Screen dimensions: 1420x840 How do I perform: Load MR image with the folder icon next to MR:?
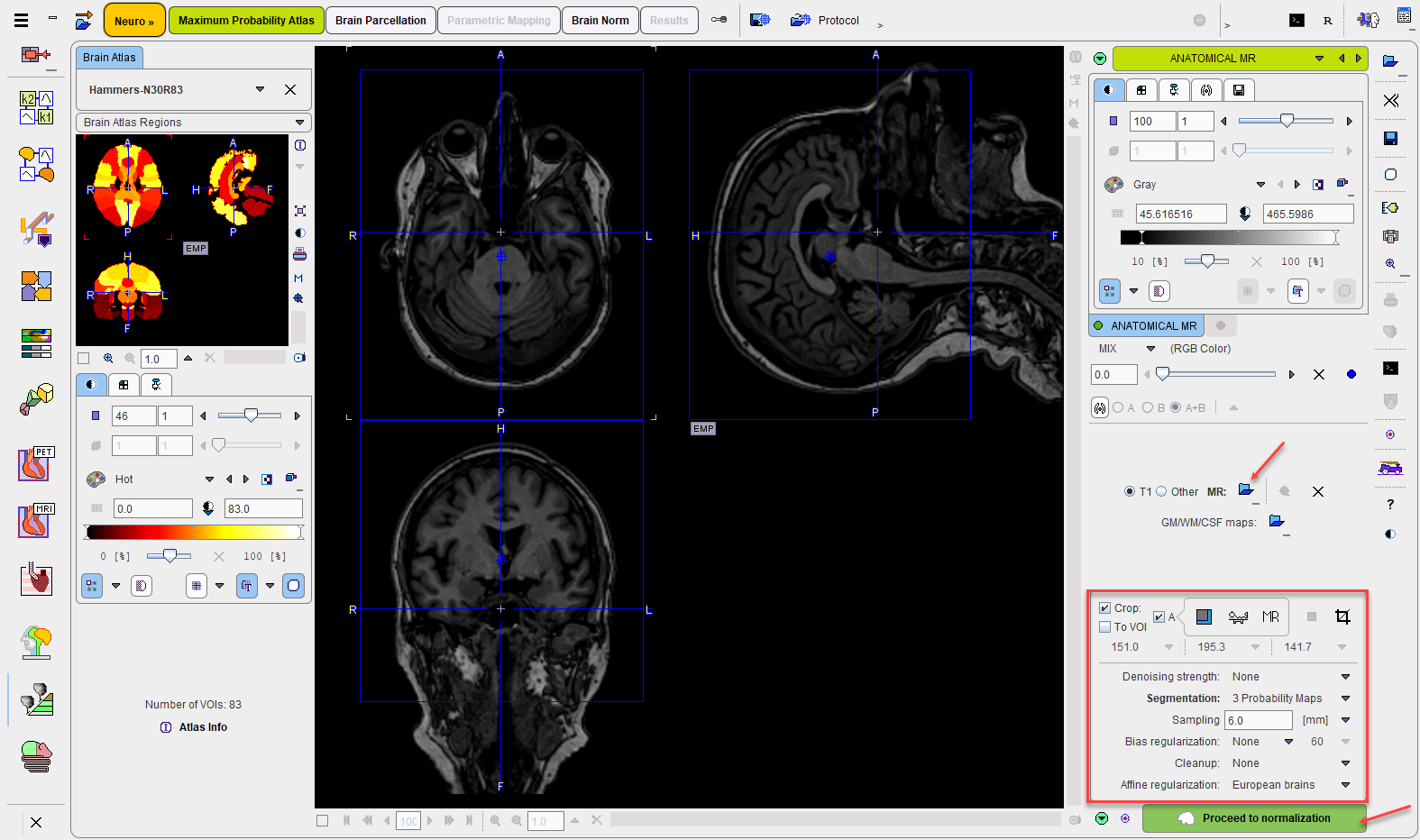point(1247,490)
